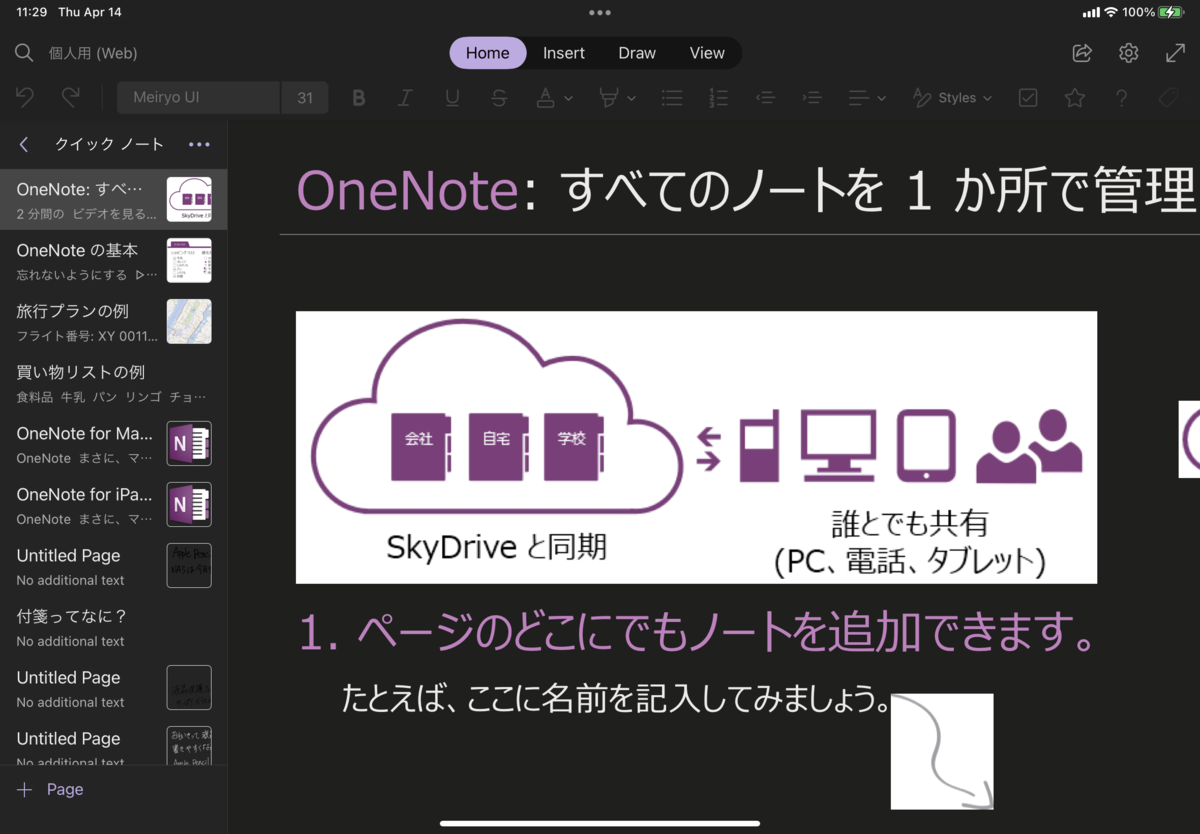Click the thumbnail of OneNote の基本
The image size is (1200, 834).
(x=189, y=260)
